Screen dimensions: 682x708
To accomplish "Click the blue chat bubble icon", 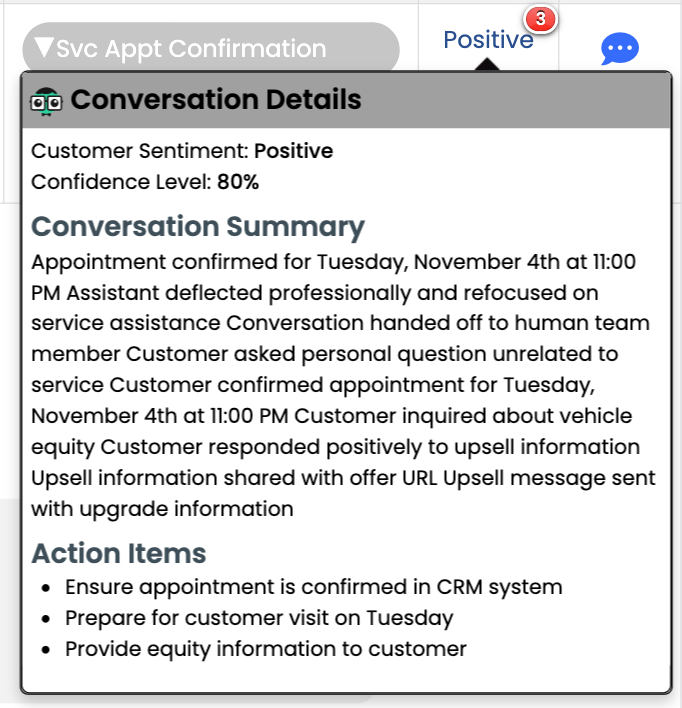I will point(619,49).
